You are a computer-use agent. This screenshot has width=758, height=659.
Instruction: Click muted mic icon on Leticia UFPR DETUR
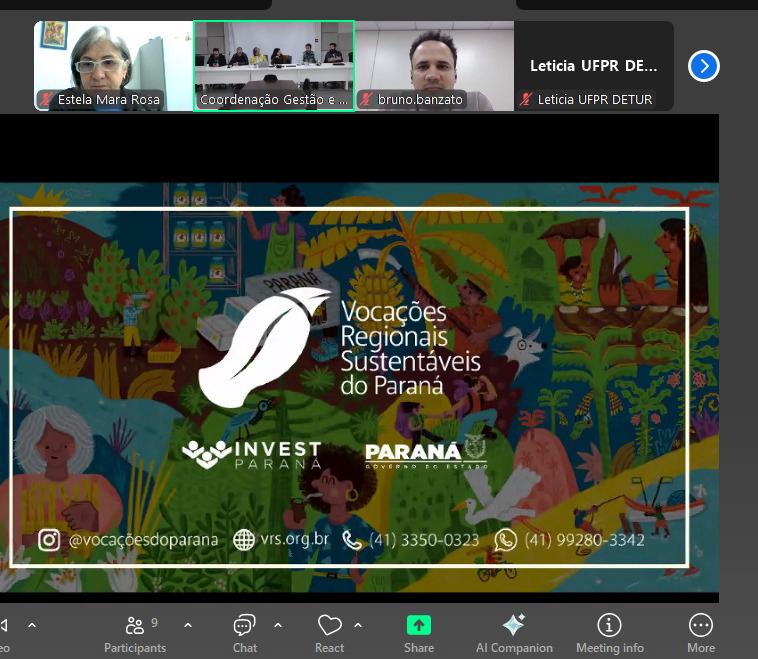pyautogui.click(x=526, y=99)
